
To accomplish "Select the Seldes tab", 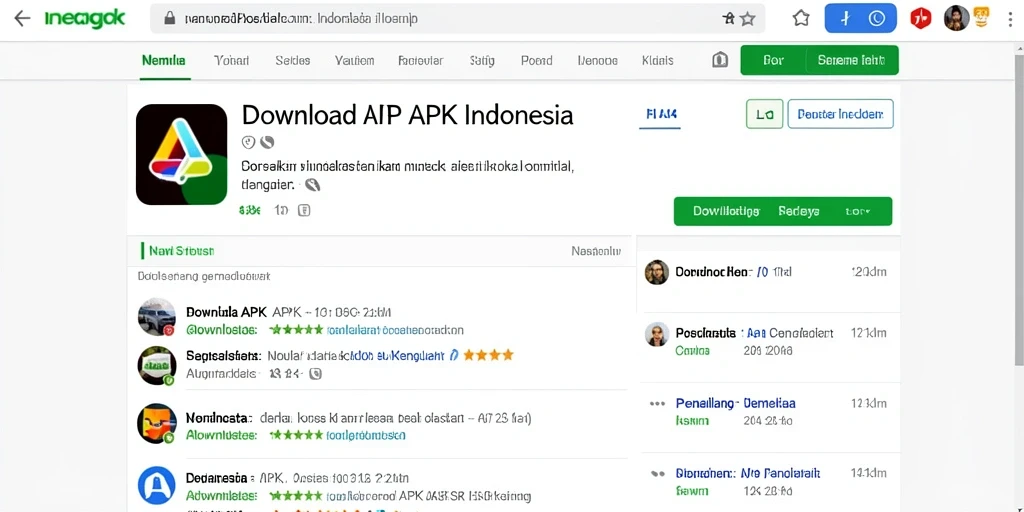I will [x=293, y=61].
